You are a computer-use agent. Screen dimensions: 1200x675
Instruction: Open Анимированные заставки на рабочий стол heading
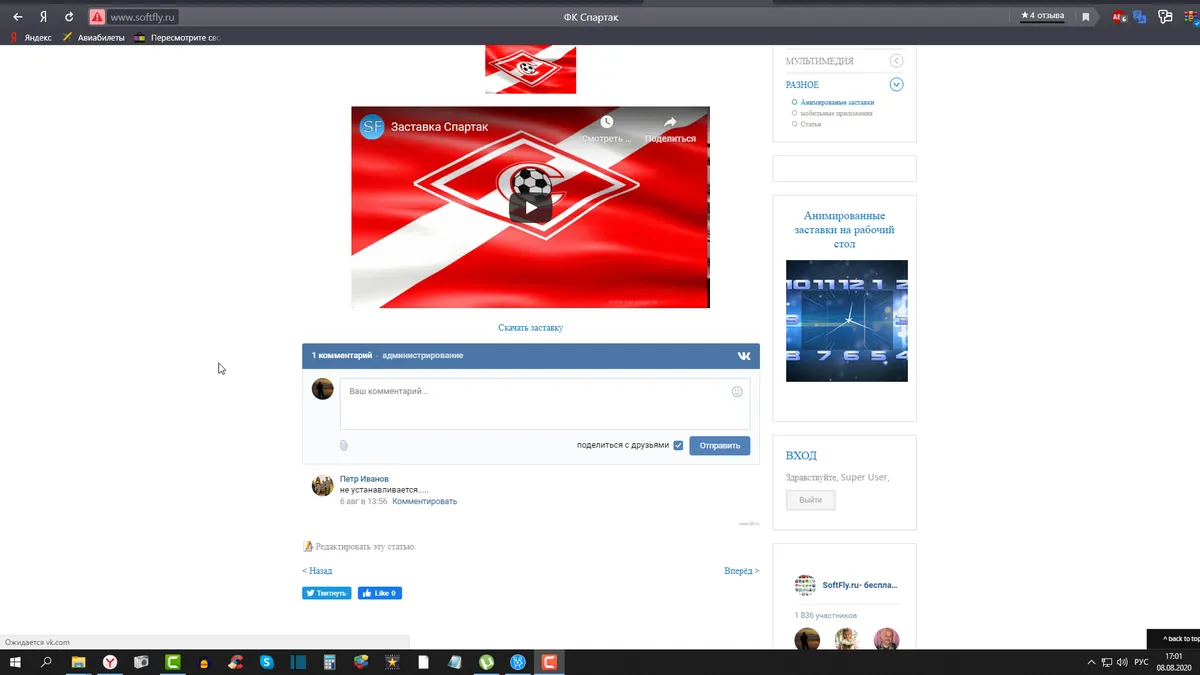[845, 229]
